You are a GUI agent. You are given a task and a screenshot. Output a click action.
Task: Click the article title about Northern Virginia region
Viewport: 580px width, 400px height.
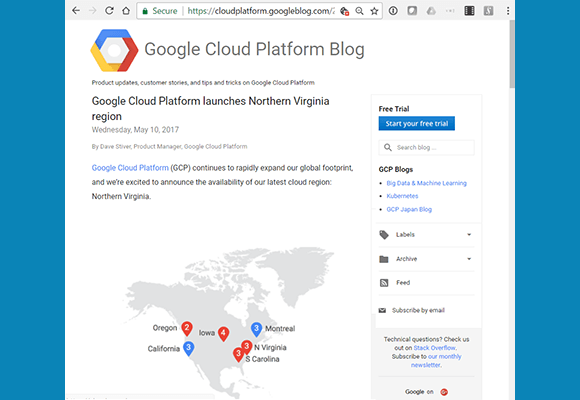point(210,108)
